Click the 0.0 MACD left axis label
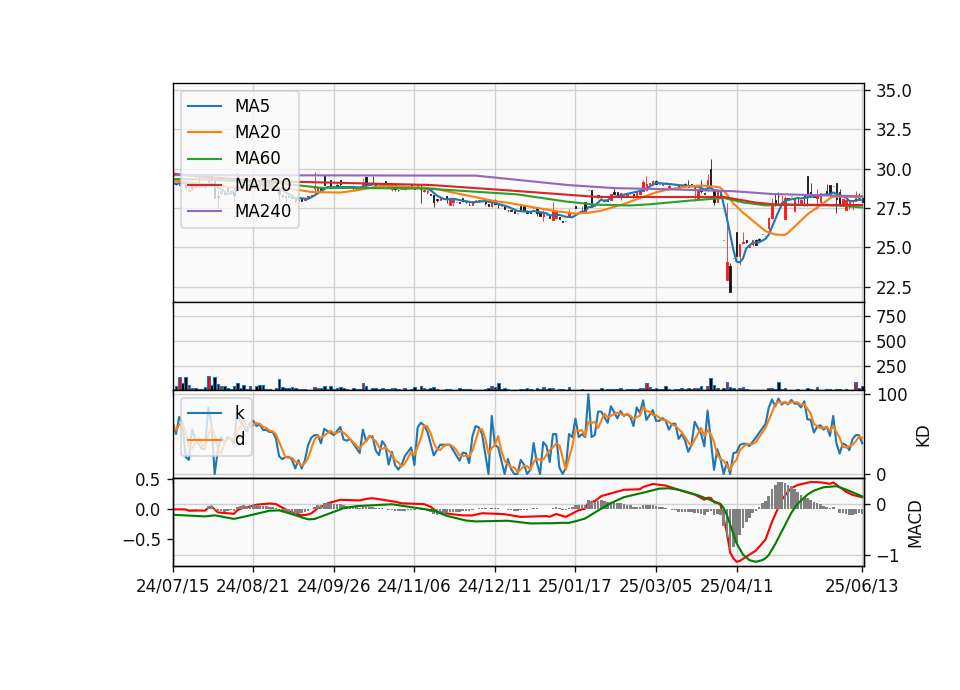The width and height of the screenshot is (960, 690). (x=147, y=510)
